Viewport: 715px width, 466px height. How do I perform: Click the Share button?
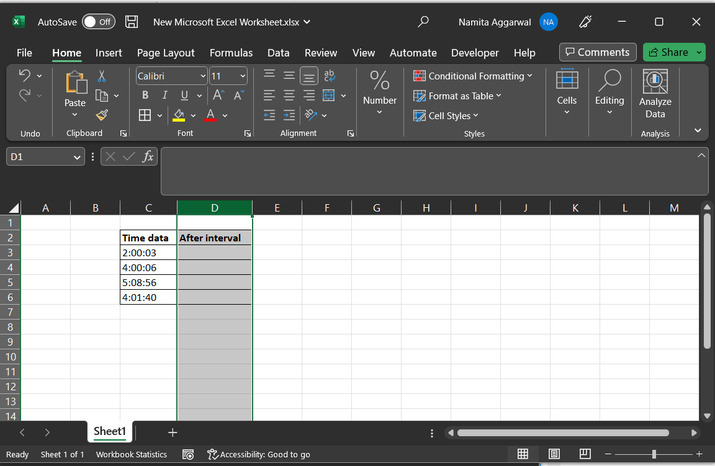[674, 52]
